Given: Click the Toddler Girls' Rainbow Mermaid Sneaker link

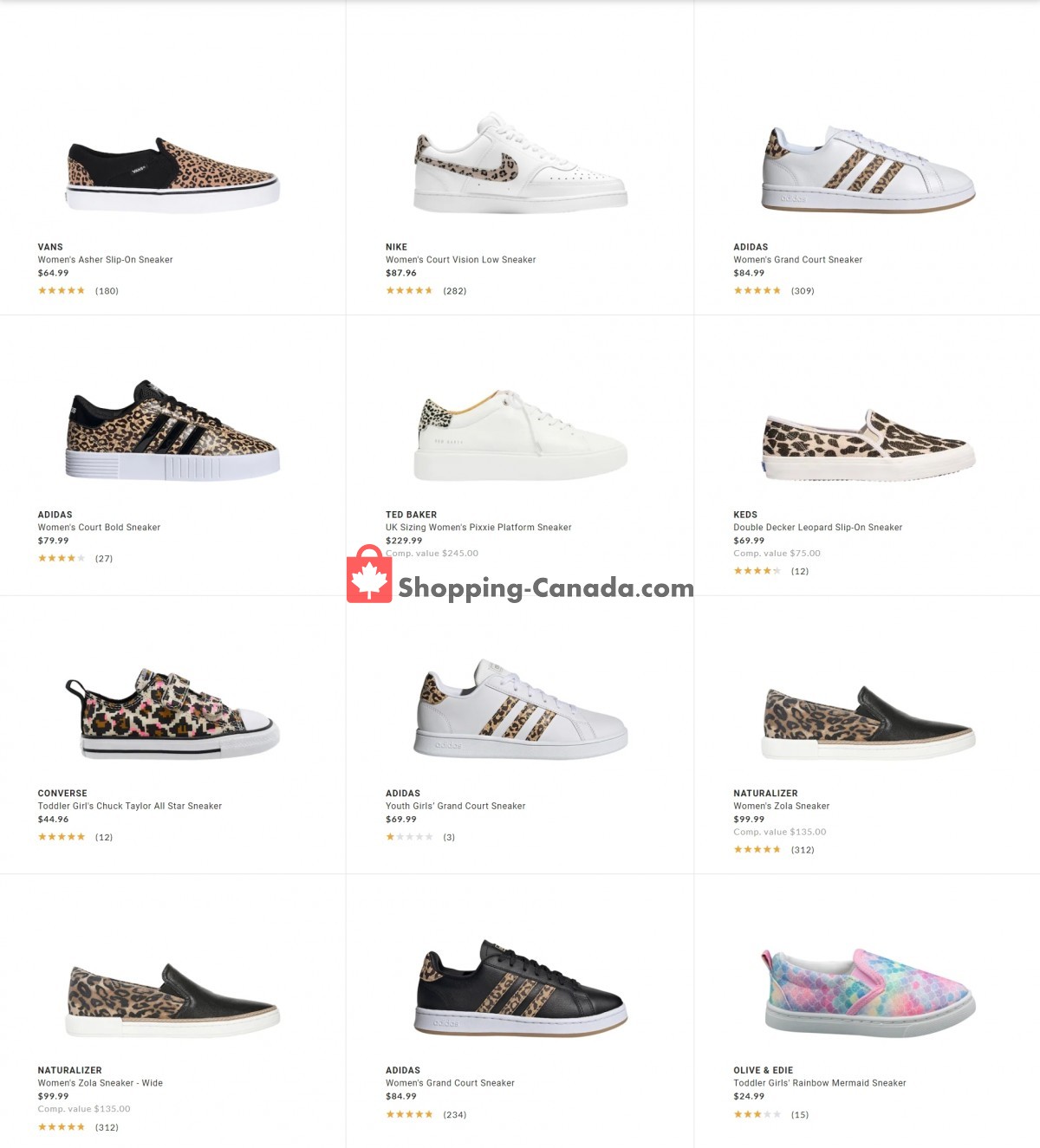Looking at the screenshot, I should point(819,1083).
